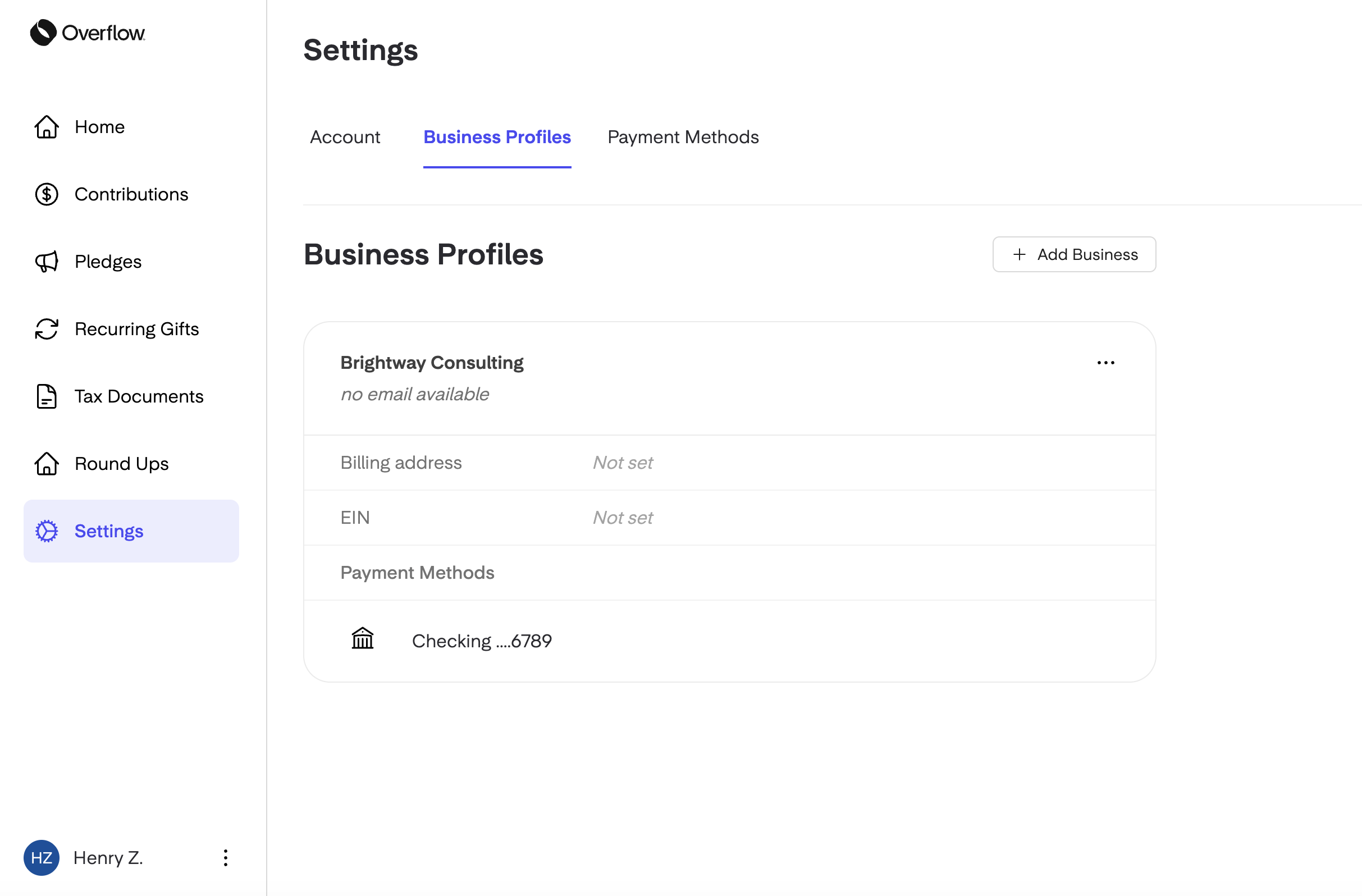This screenshot has width=1362, height=896.
Task: Click the Contributions dollar icon
Action: pyautogui.click(x=47, y=195)
